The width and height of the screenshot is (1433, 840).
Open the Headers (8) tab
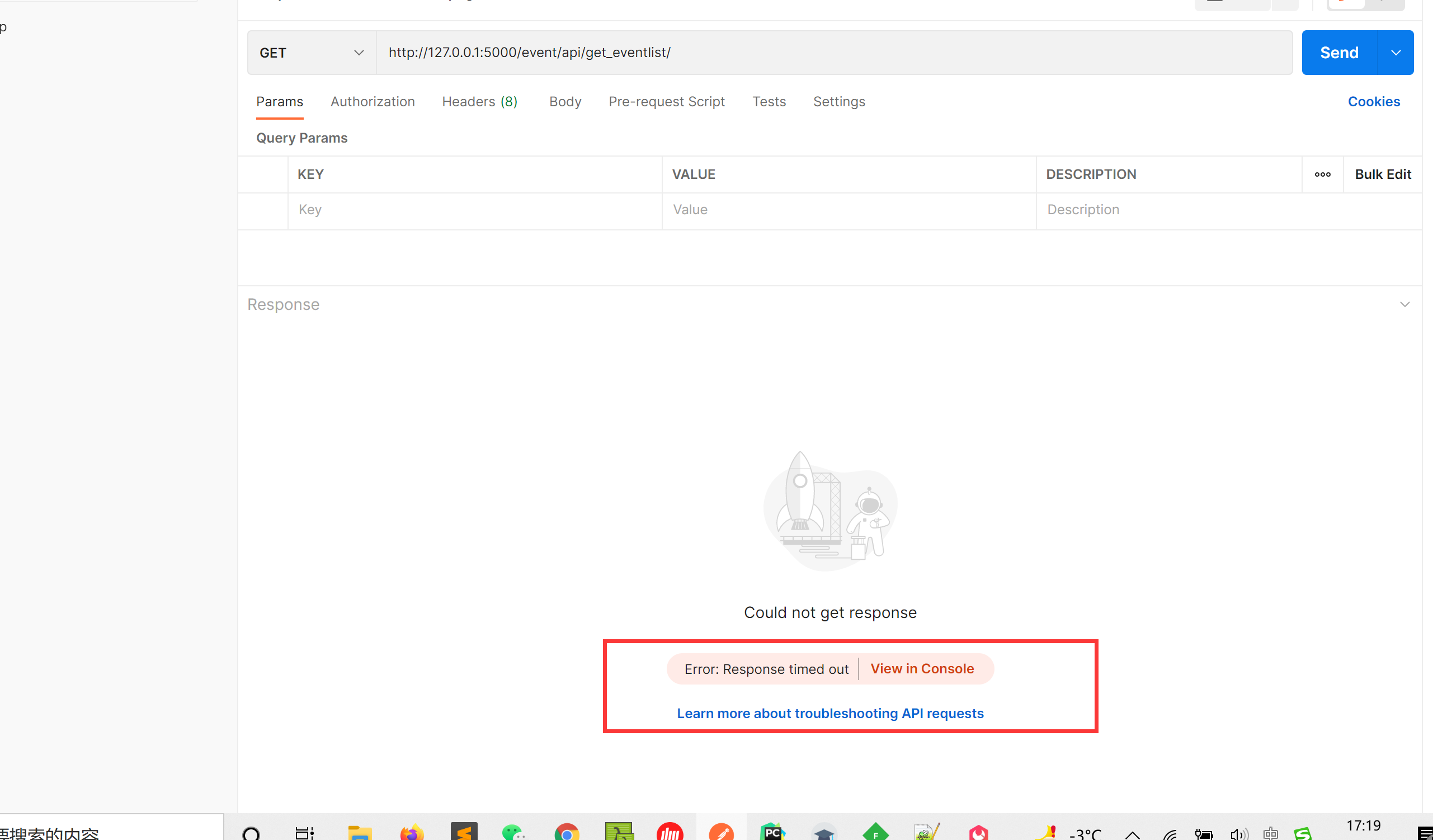[x=479, y=101]
